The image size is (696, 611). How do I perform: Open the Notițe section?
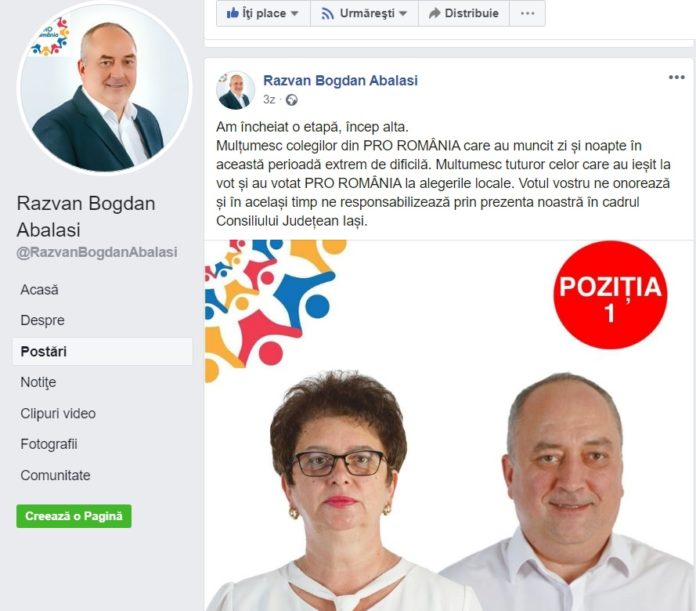click(x=38, y=382)
